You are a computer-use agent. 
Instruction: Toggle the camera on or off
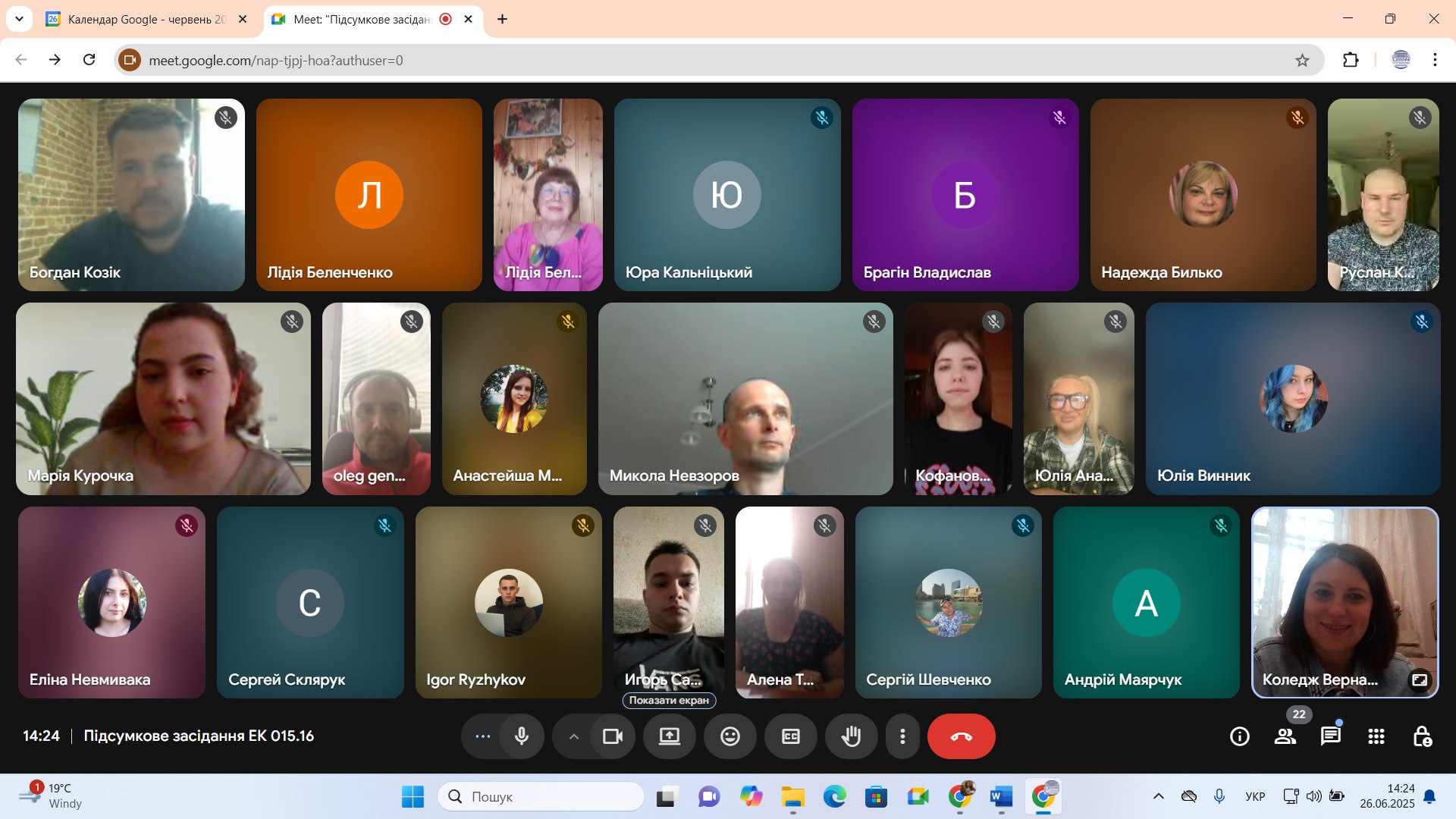[612, 736]
